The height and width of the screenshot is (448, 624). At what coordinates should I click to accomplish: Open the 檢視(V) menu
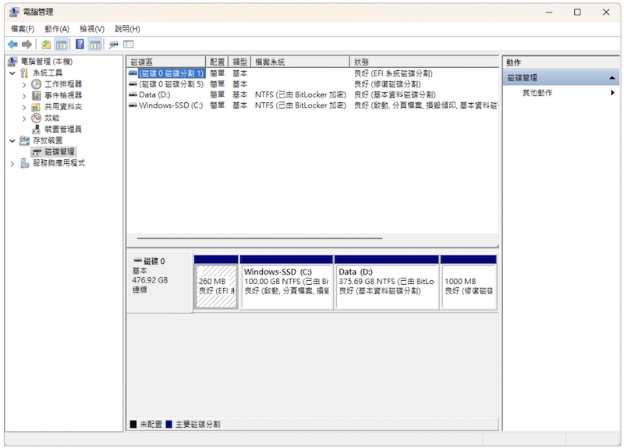[92, 29]
